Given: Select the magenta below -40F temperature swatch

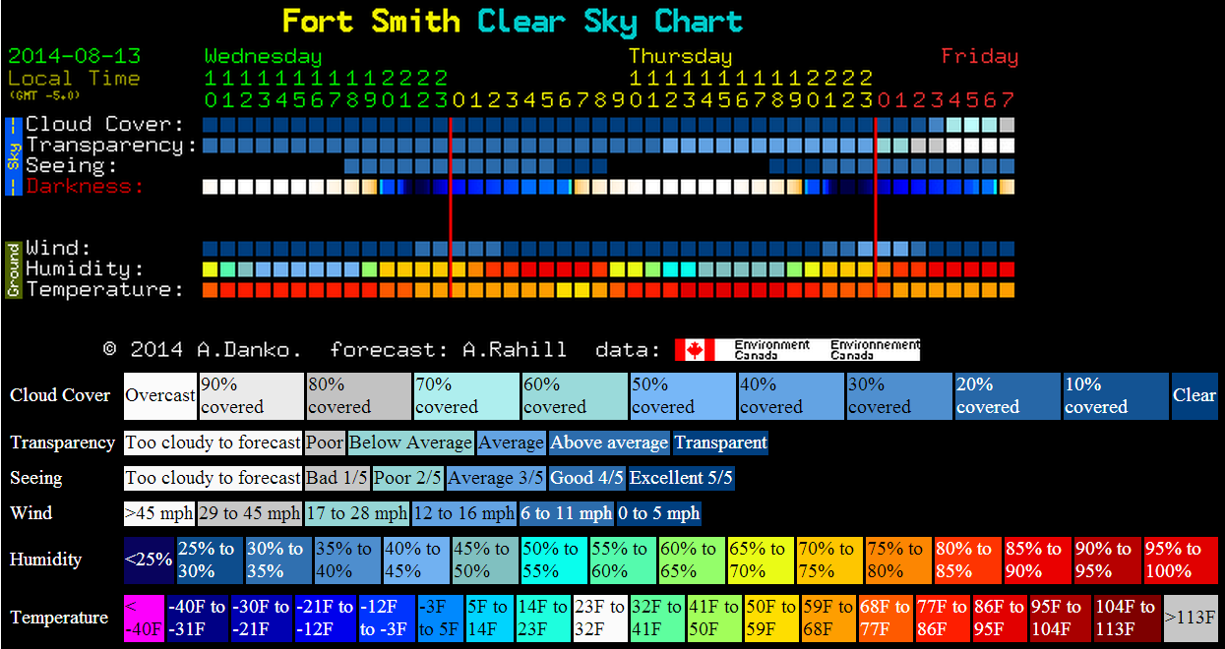Looking at the screenshot, I should tap(144, 618).
